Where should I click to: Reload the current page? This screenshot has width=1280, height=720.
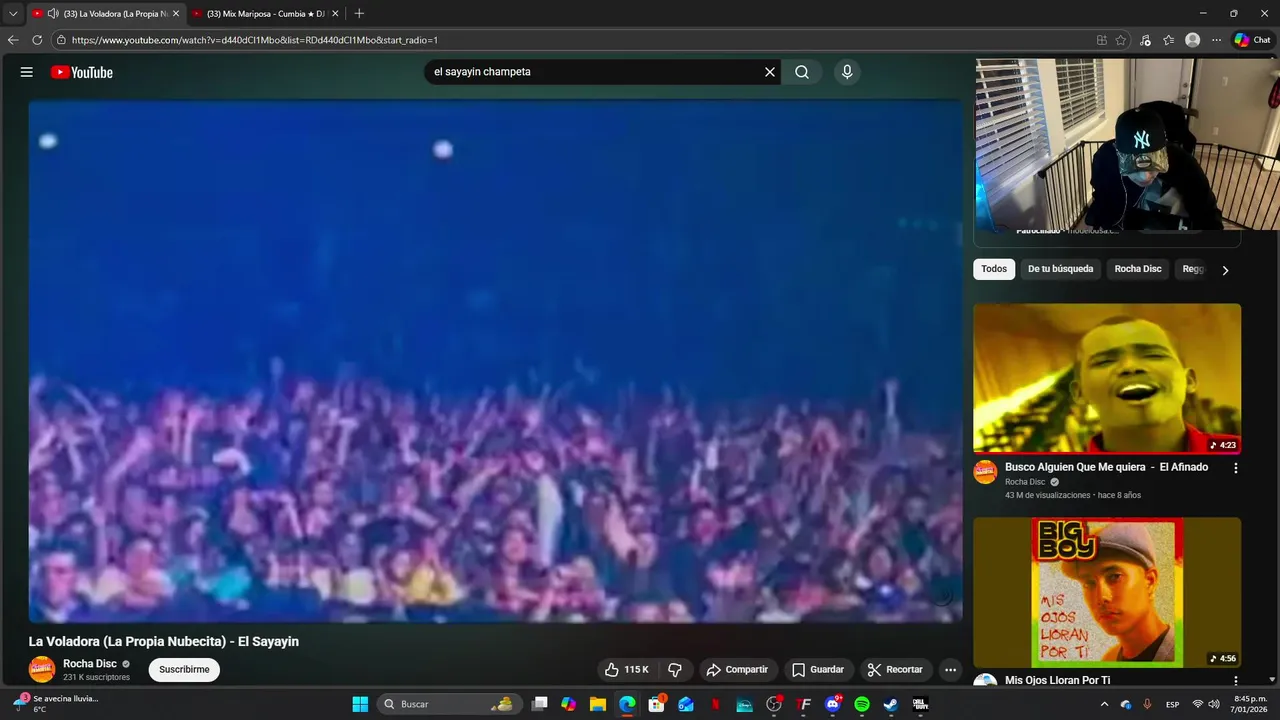37,40
